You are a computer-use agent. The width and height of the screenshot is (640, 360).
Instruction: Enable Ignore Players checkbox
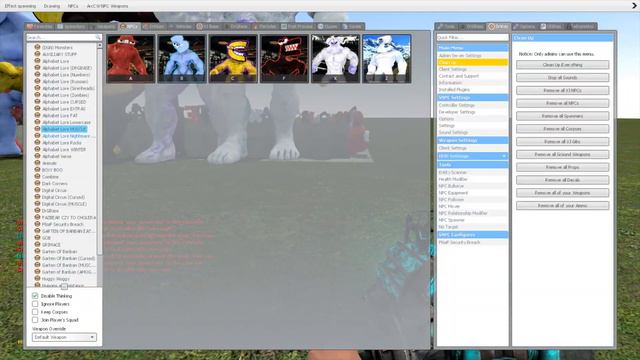pos(35,304)
